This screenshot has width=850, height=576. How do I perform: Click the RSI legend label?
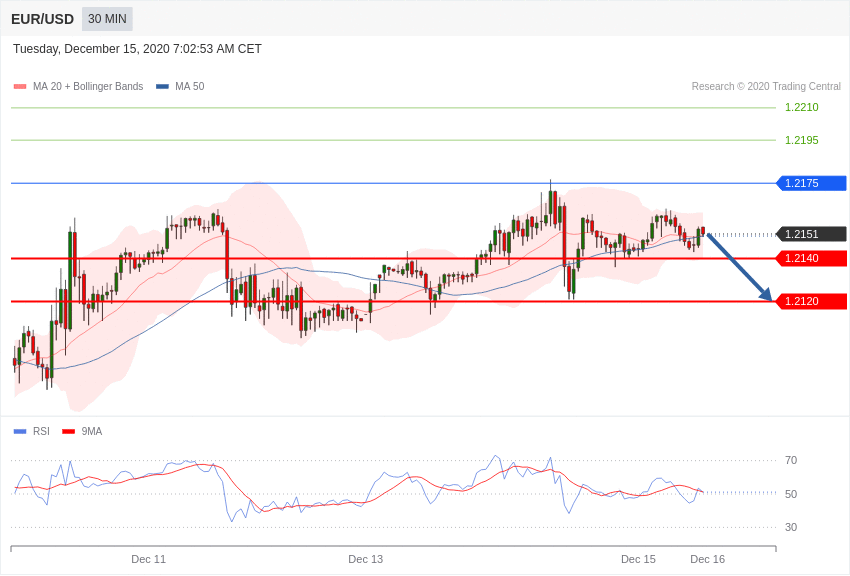pyautogui.click(x=41, y=432)
